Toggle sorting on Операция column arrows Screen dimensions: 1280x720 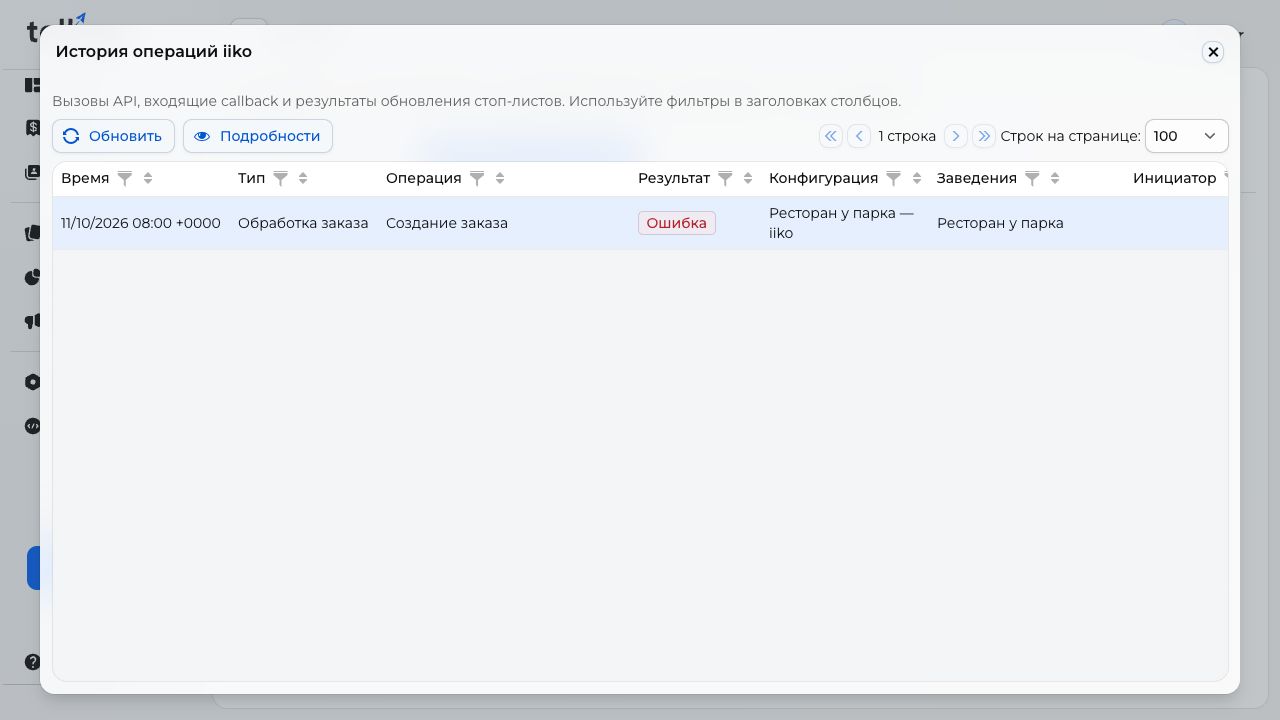coord(500,178)
